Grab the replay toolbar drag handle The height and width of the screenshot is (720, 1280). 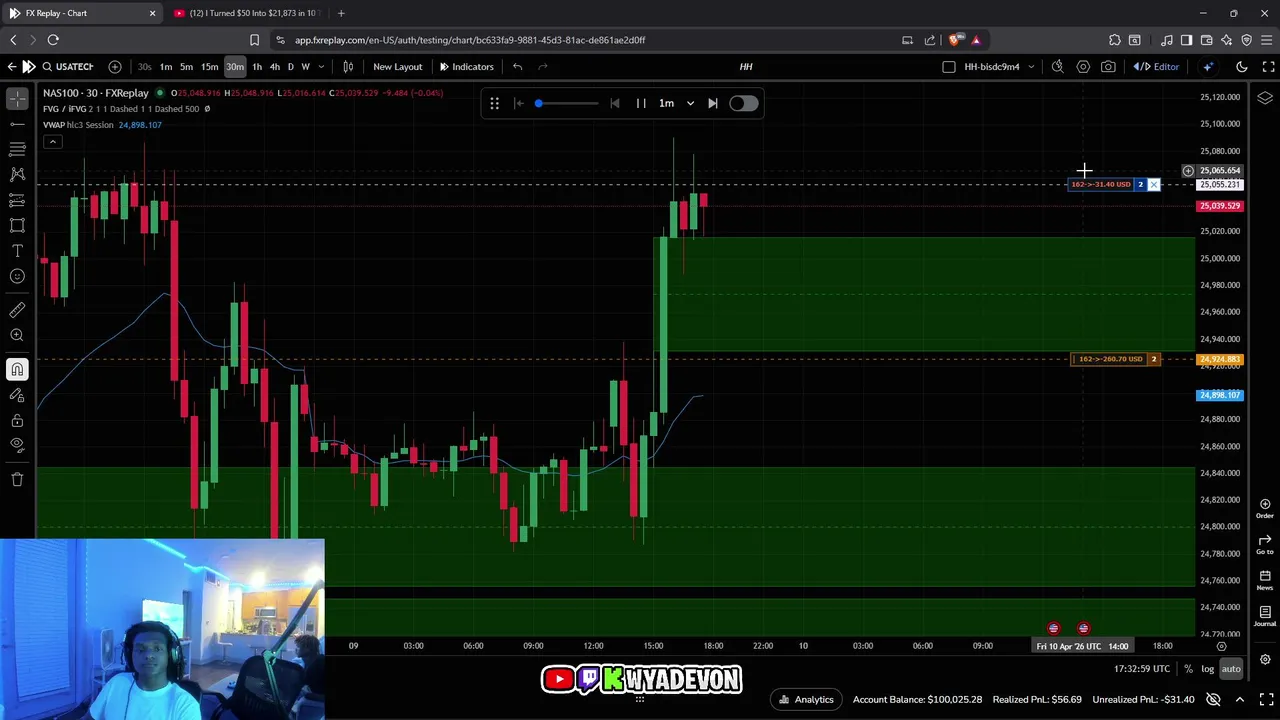point(494,103)
